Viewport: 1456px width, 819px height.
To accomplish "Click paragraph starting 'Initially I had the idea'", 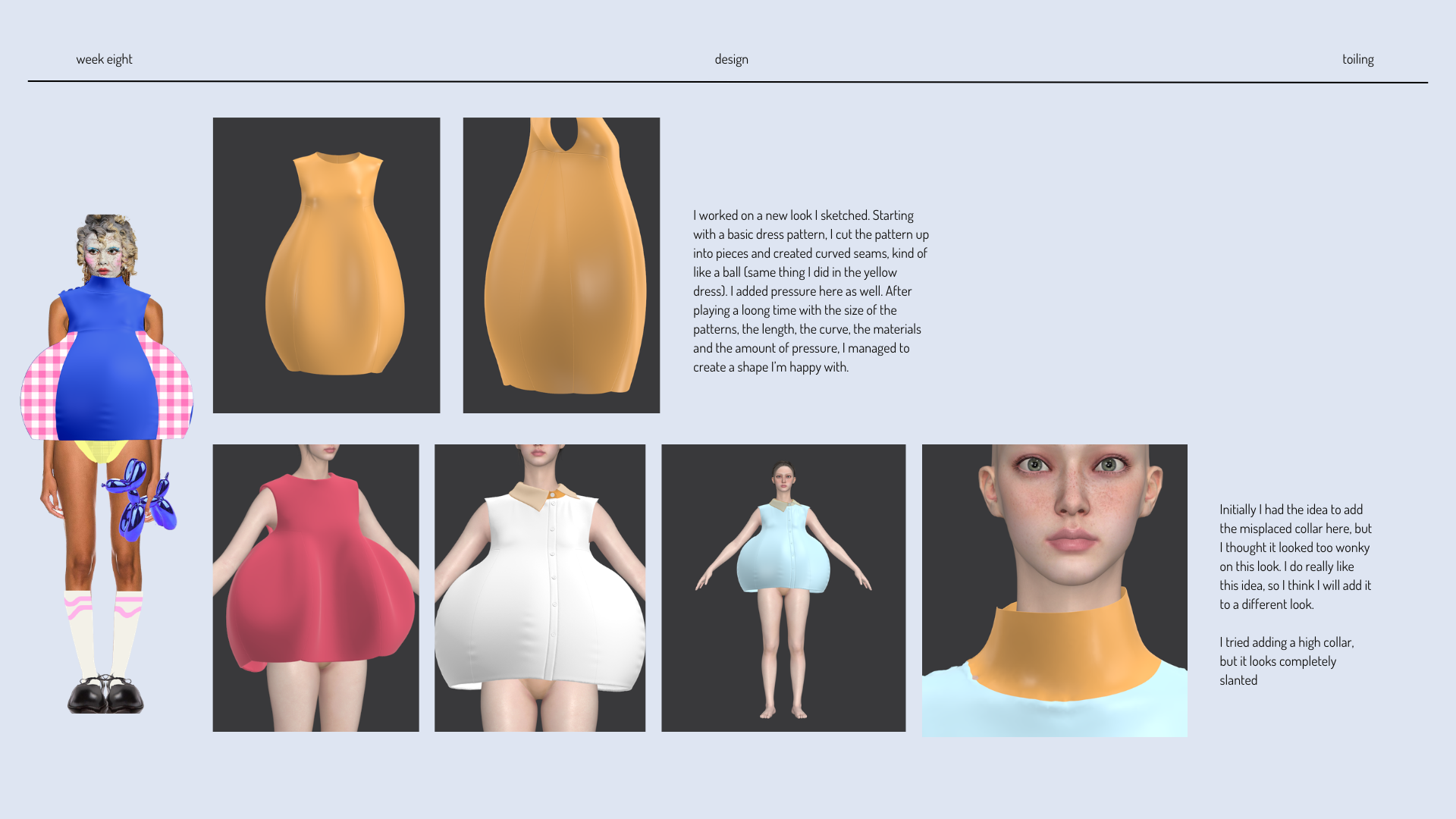I will (1295, 557).
